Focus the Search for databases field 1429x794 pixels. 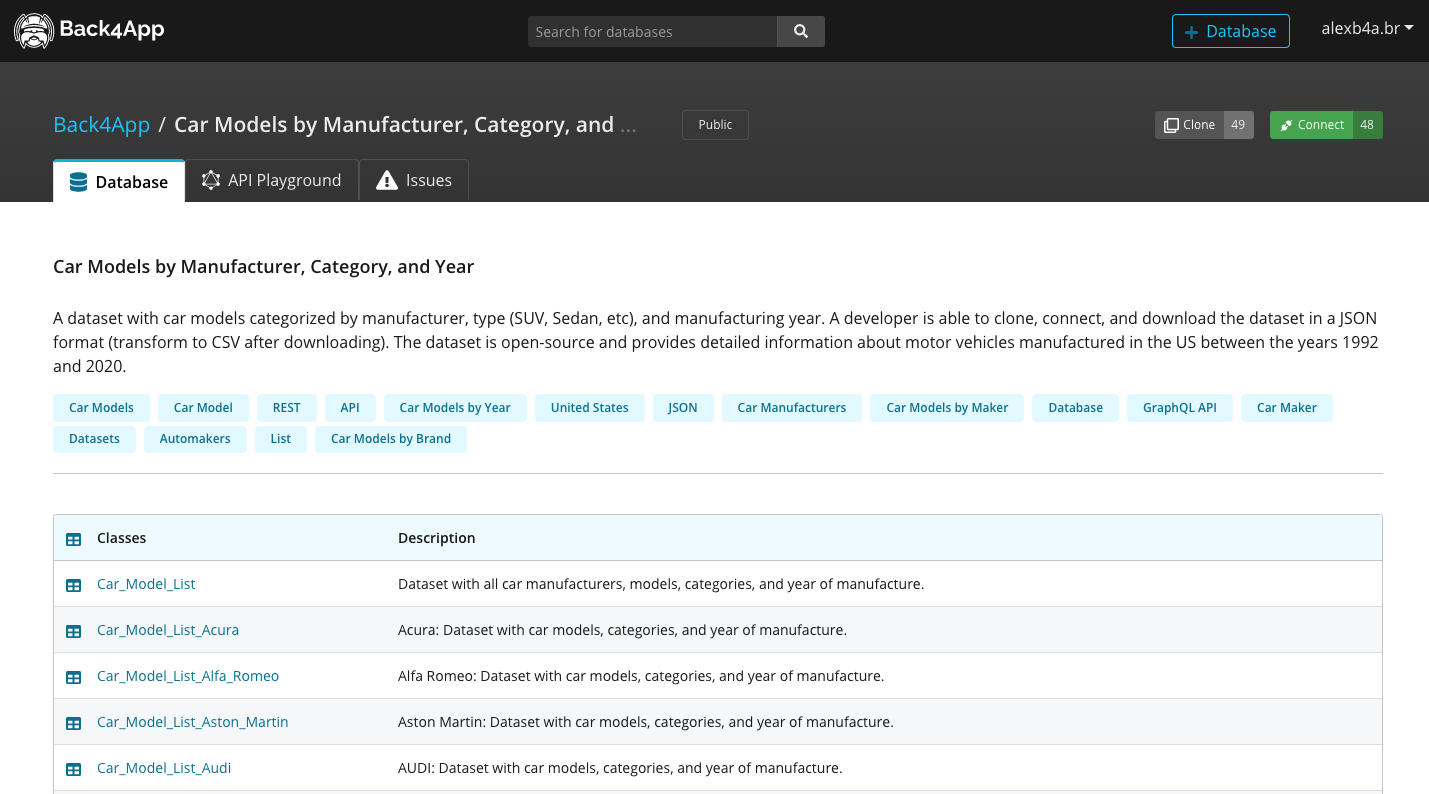652,31
